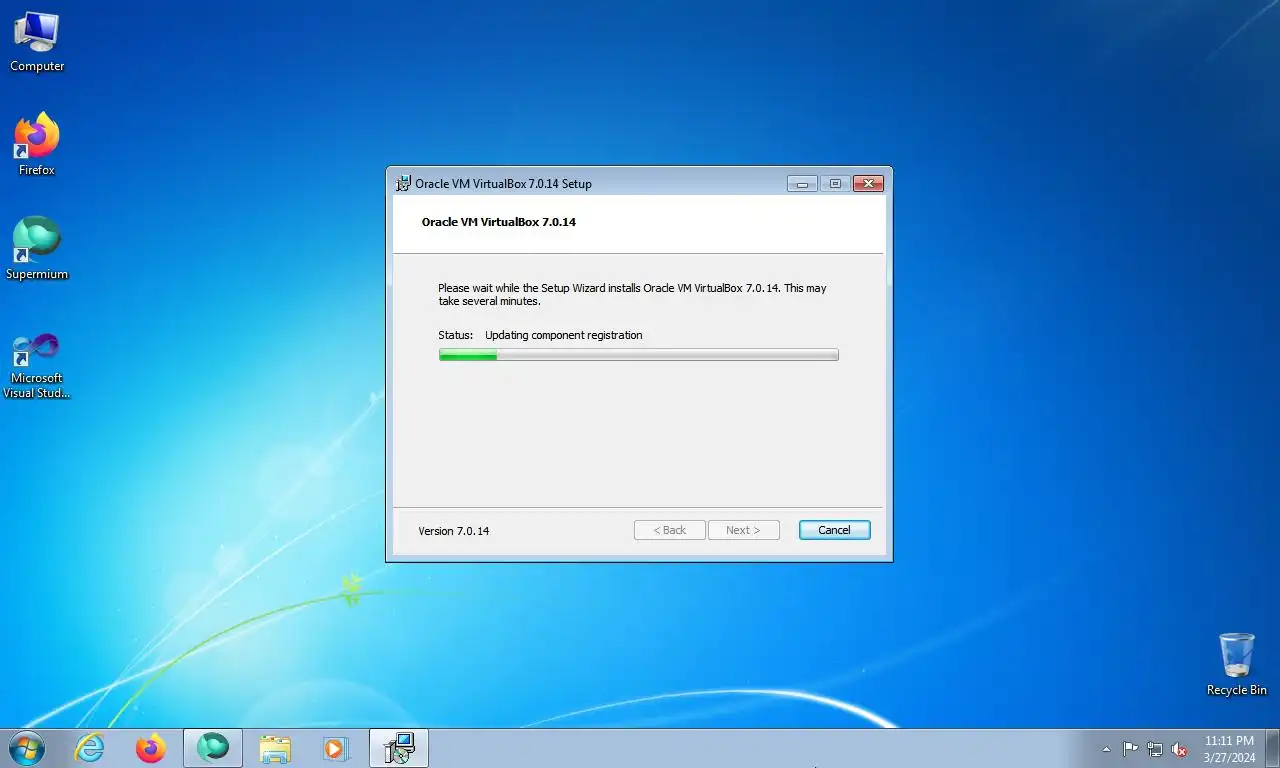This screenshot has height=768, width=1280.
Task: Select the VirtualBox installer taskbar button
Action: [x=399, y=748]
